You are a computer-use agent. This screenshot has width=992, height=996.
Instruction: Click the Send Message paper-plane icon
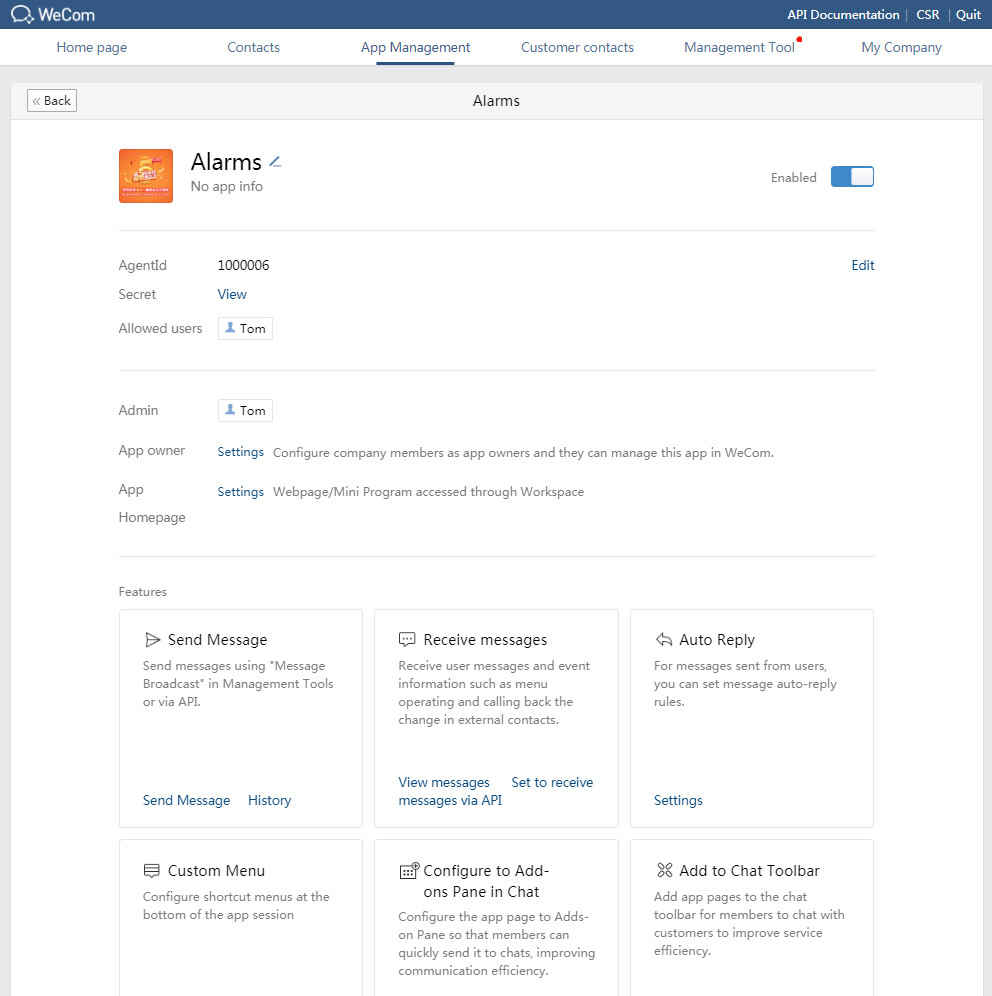click(x=152, y=640)
